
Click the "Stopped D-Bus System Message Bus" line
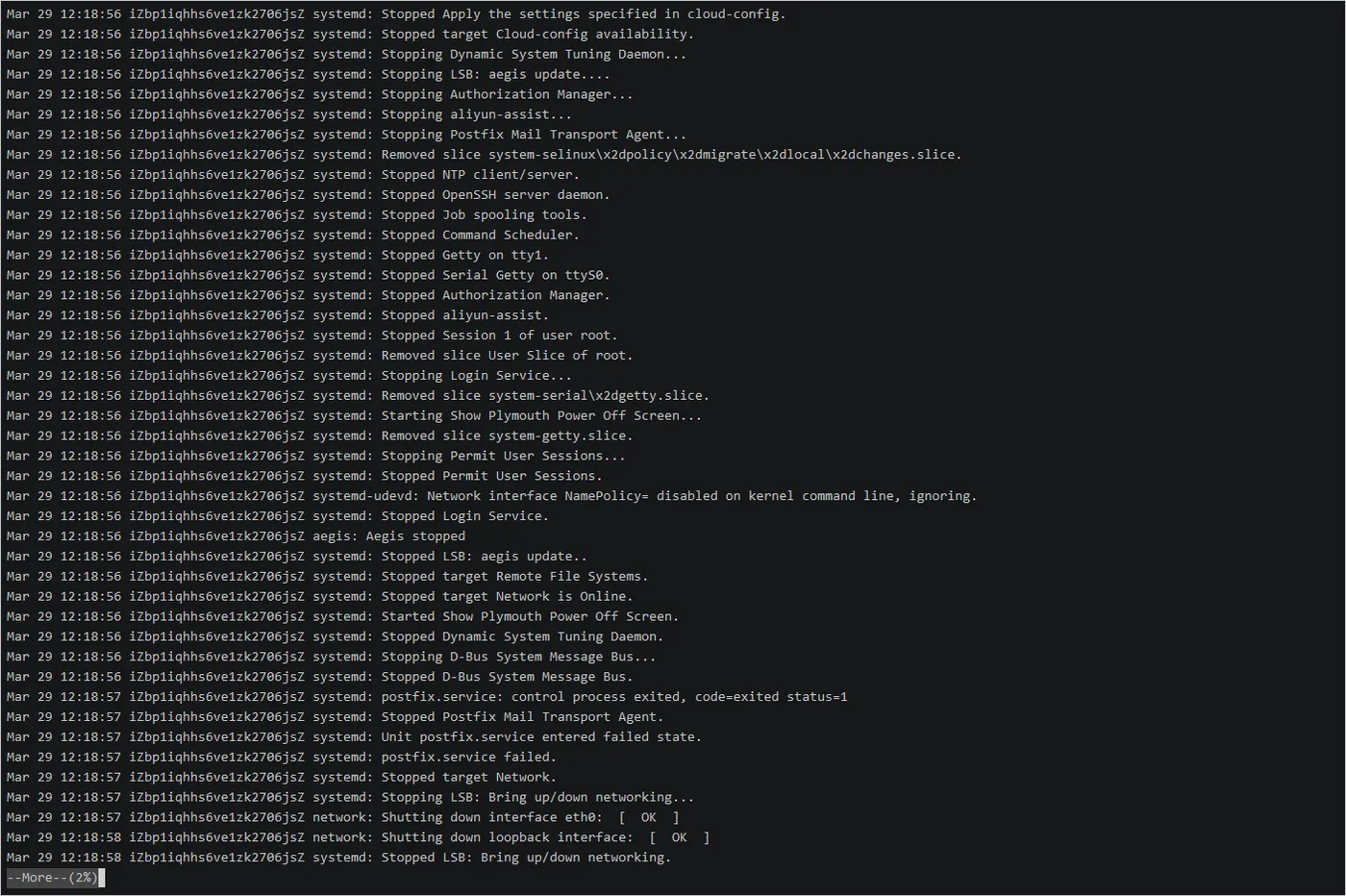point(507,677)
